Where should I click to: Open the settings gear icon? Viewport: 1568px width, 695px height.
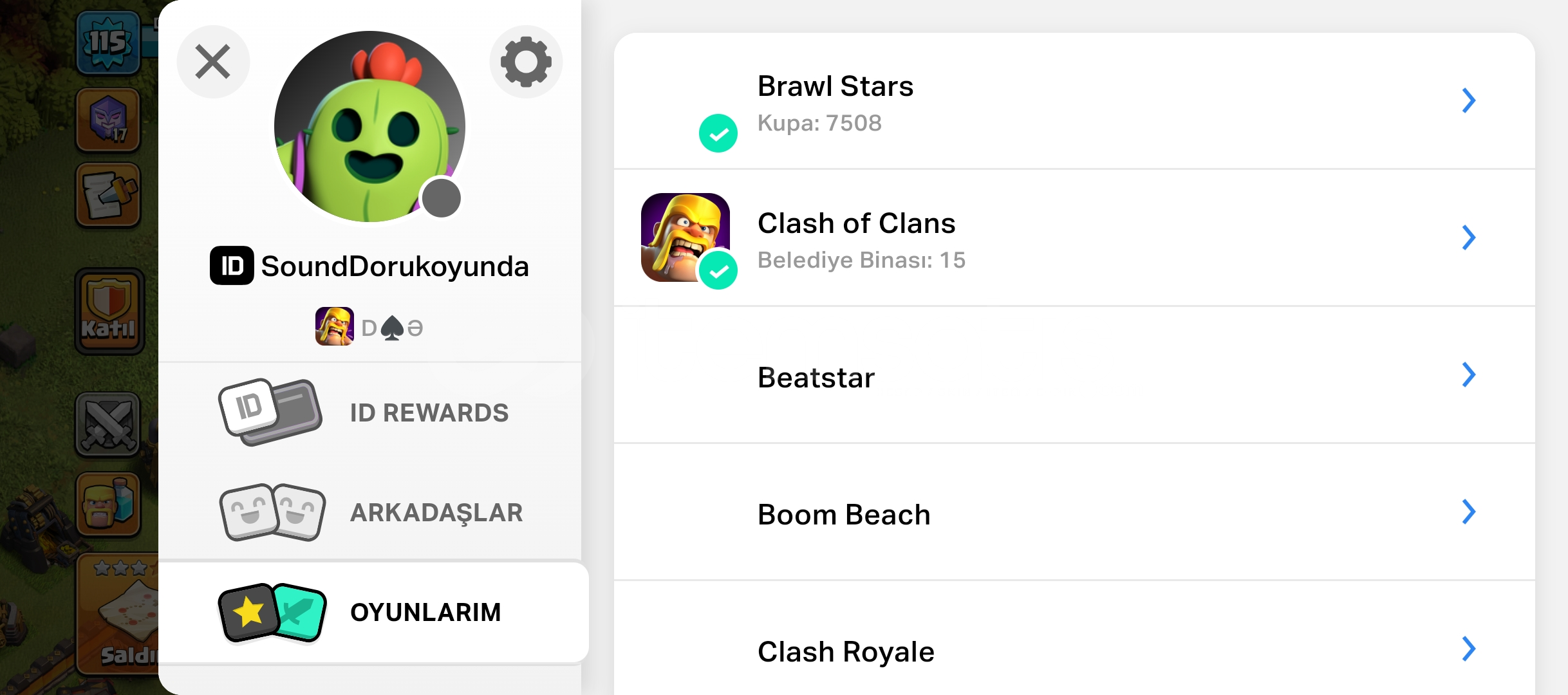525,62
